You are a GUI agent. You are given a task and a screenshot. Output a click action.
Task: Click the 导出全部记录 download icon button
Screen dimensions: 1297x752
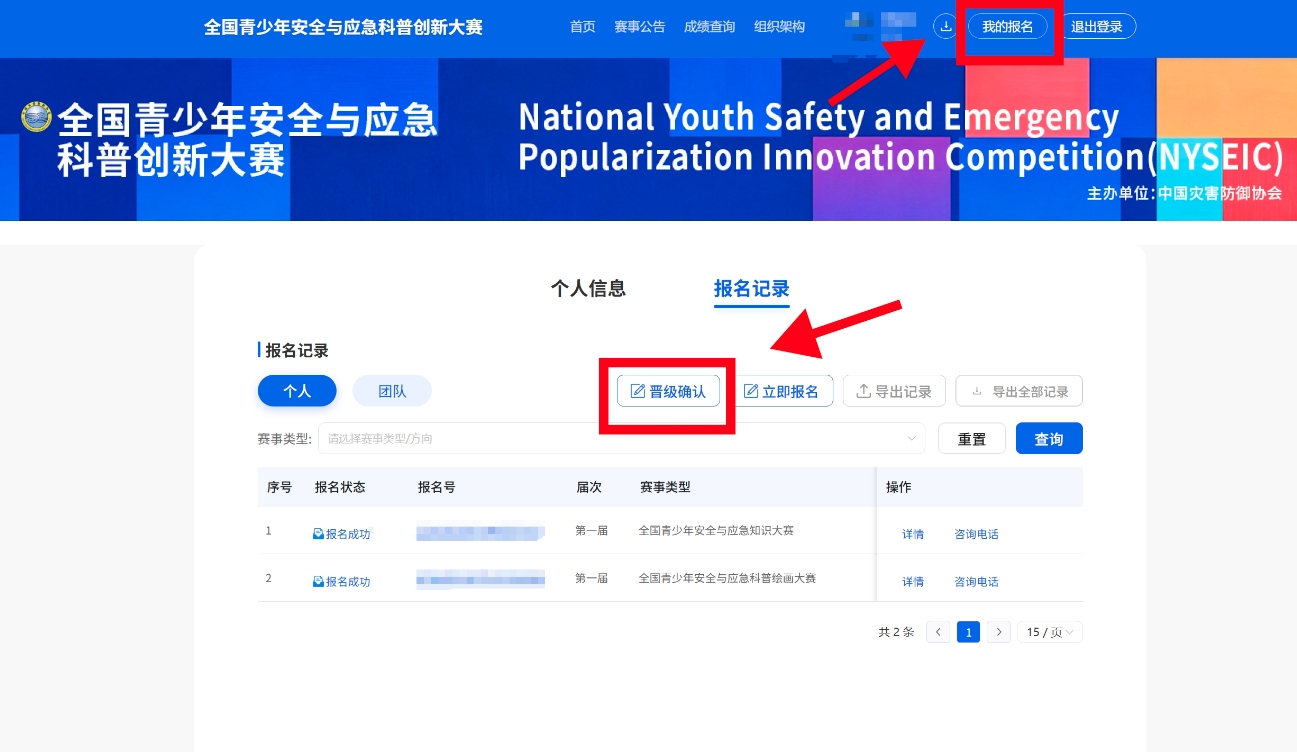click(x=1019, y=391)
